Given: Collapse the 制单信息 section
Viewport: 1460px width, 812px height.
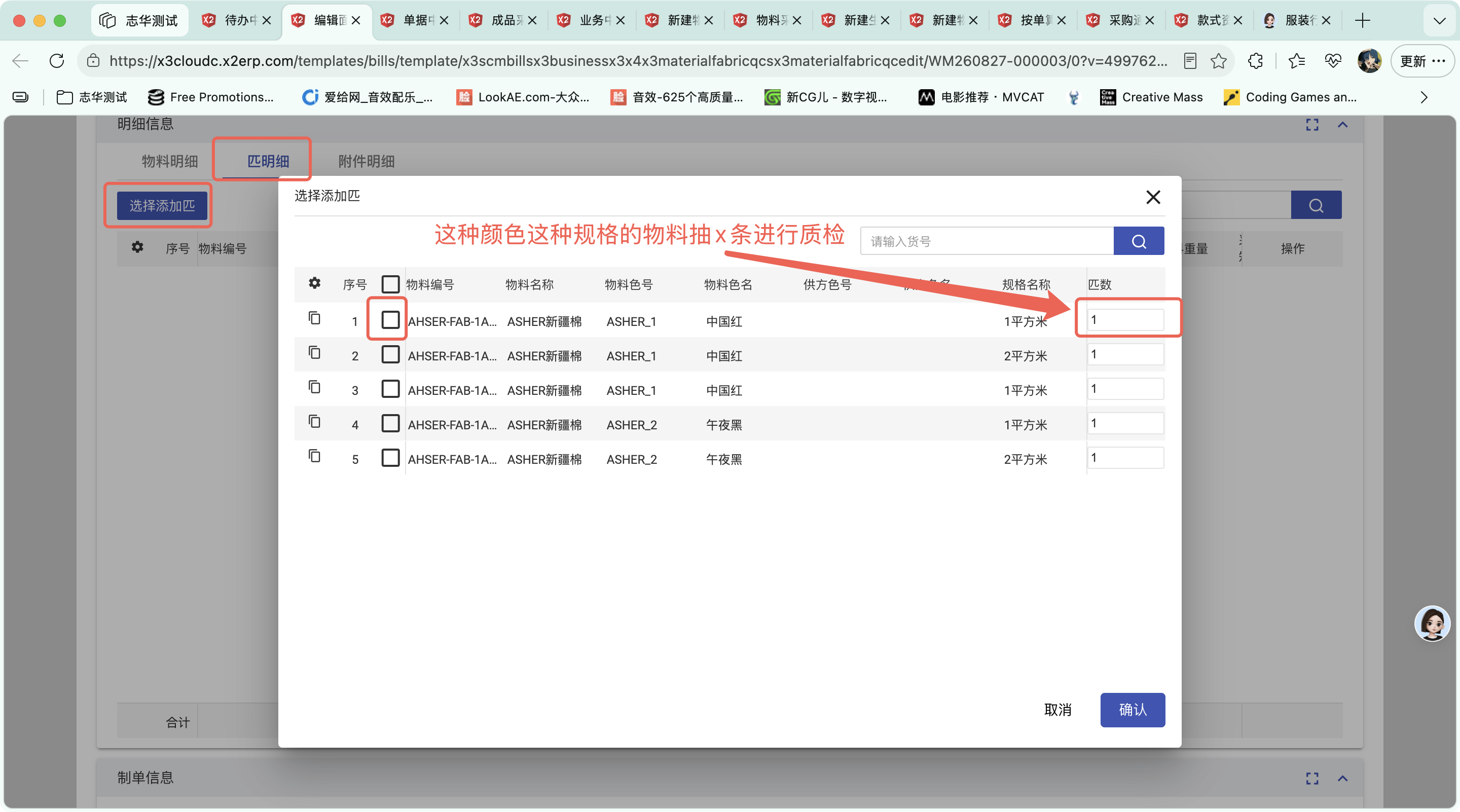Looking at the screenshot, I should click(x=1343, y=779).
